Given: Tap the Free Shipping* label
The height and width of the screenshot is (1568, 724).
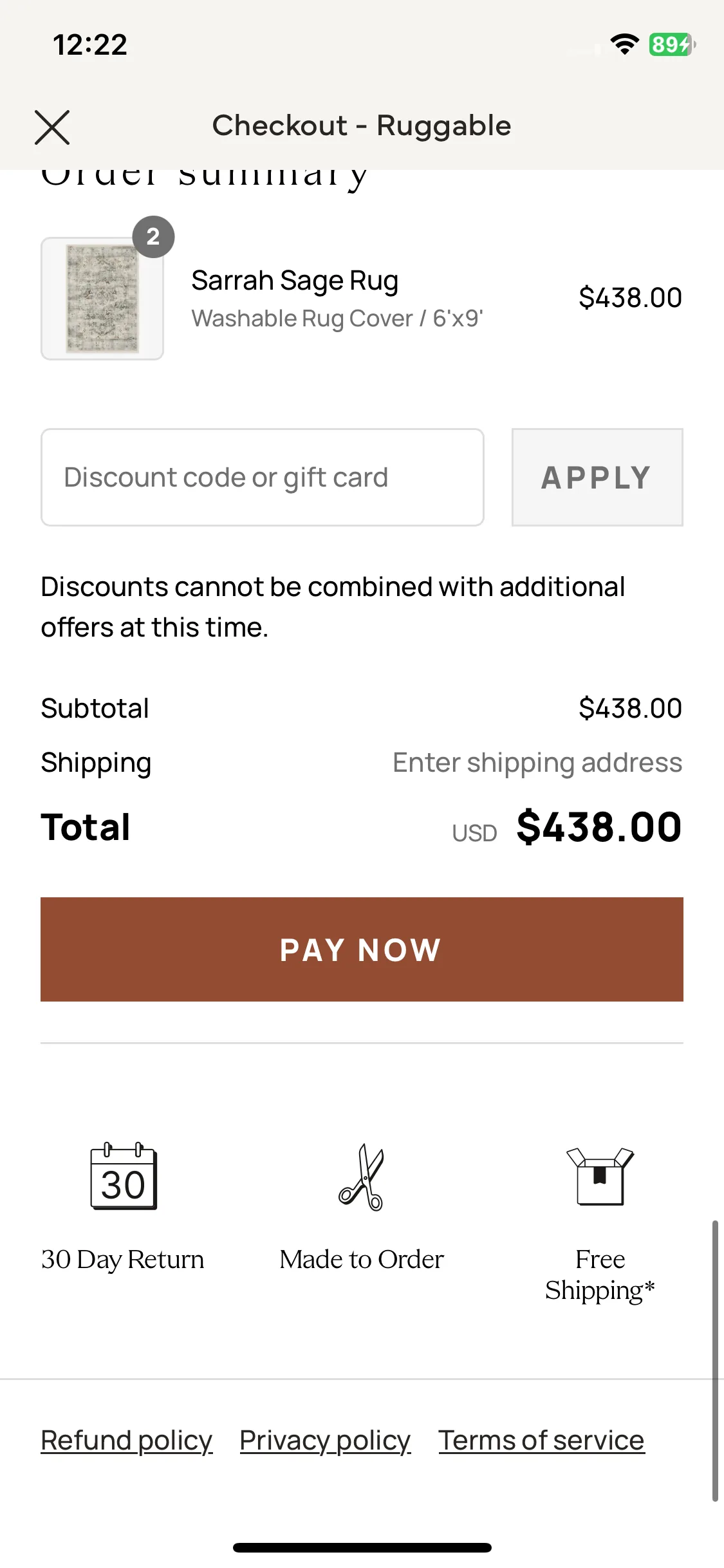Looking at the screenshot, I should click(600, 1275).
